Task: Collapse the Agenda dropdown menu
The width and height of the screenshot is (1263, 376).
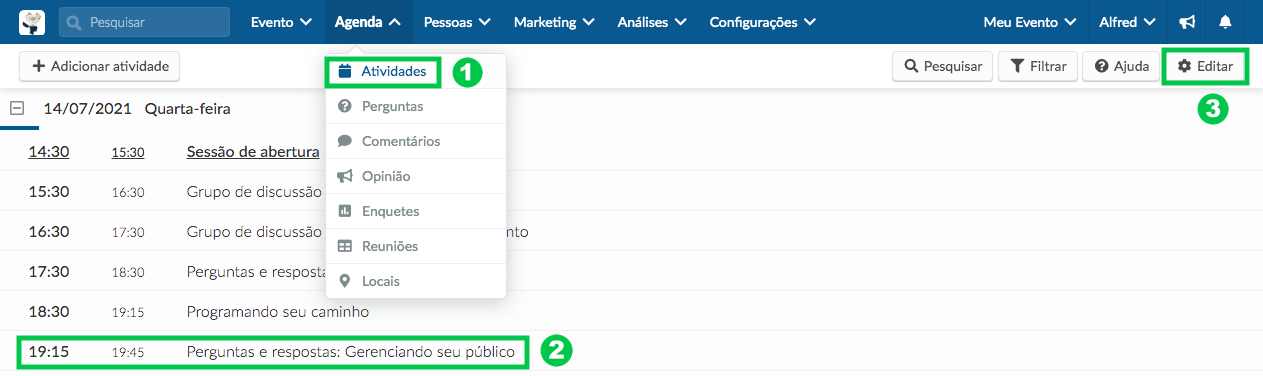Action: (368, 22)
